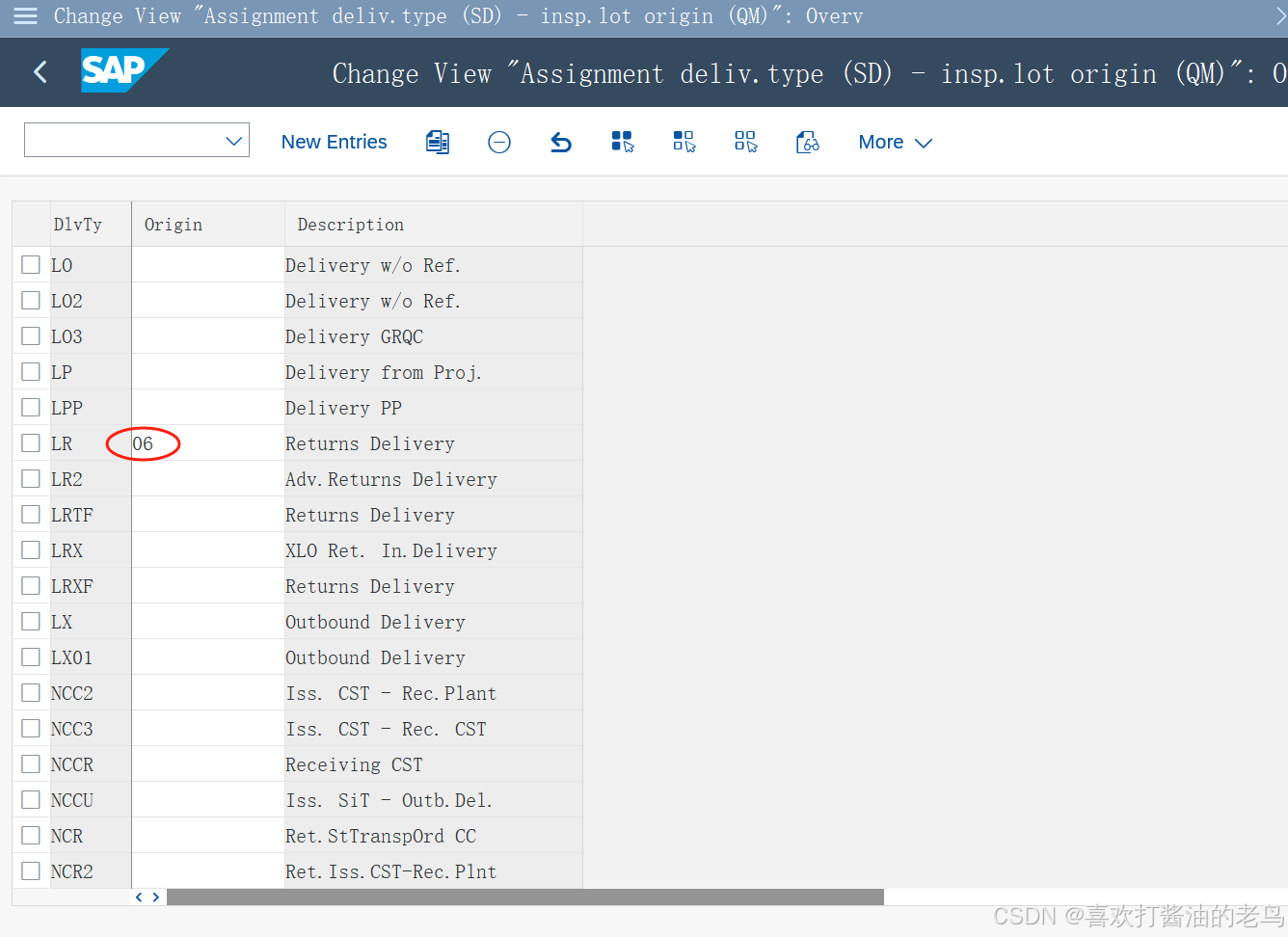Go back using the back arrow
The height and width of the screenshot is (937, 1288).
(40, 71)
